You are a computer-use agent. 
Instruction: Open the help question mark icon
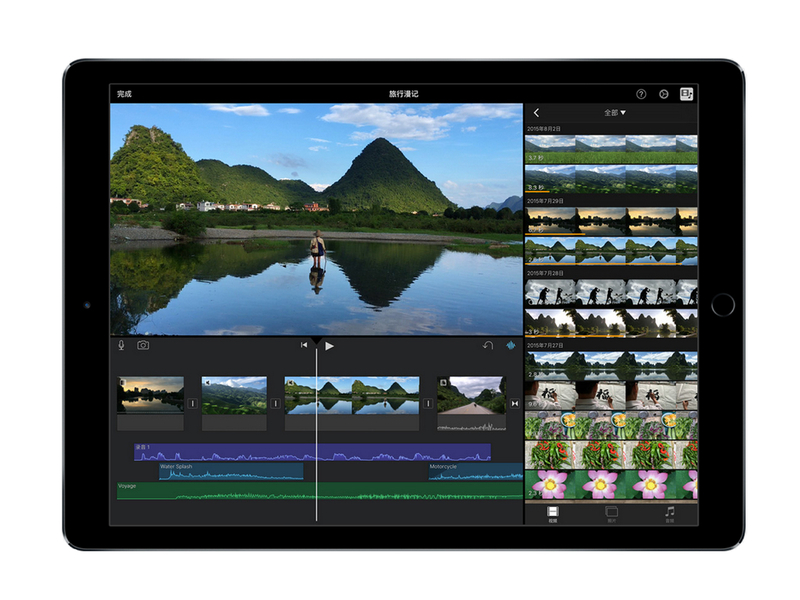641,94
